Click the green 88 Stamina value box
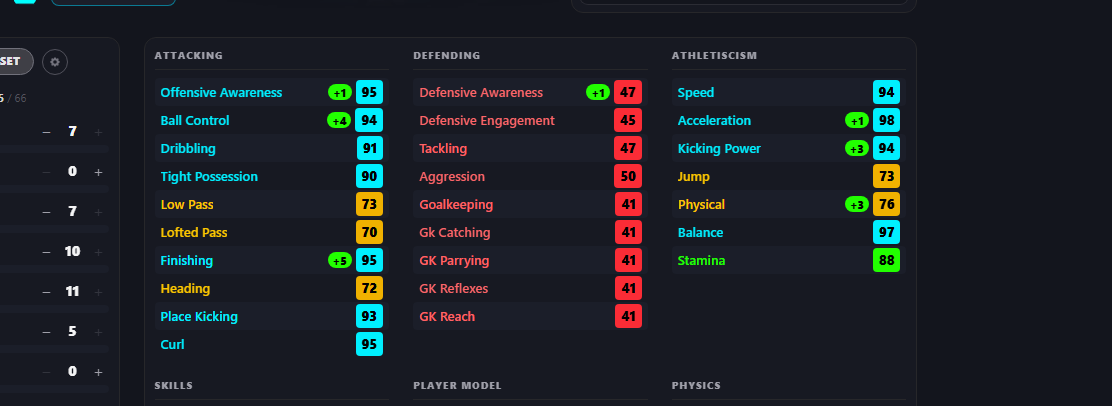Image resolution: width=1112 pixels, height=406 pixels. 886,260
